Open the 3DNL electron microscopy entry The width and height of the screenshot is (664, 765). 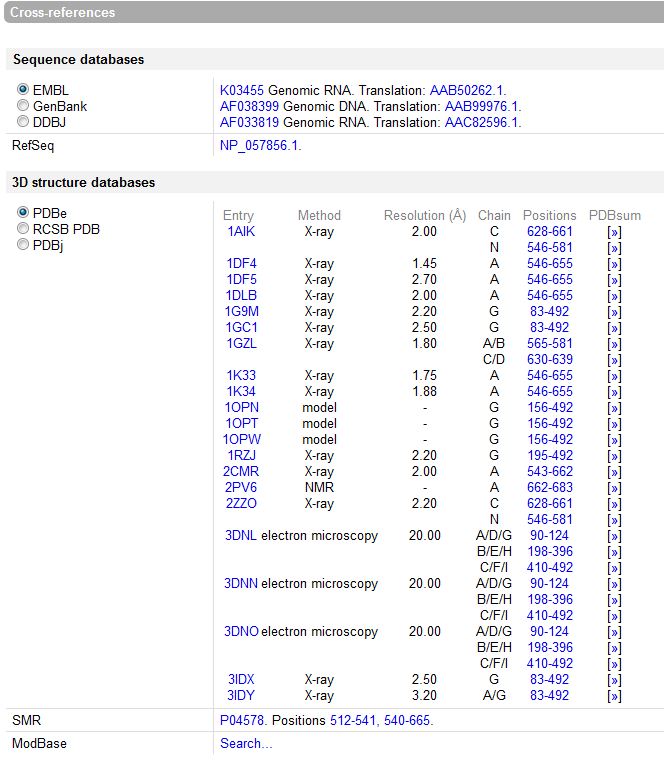pyautogui.click(x=241, y=536)
